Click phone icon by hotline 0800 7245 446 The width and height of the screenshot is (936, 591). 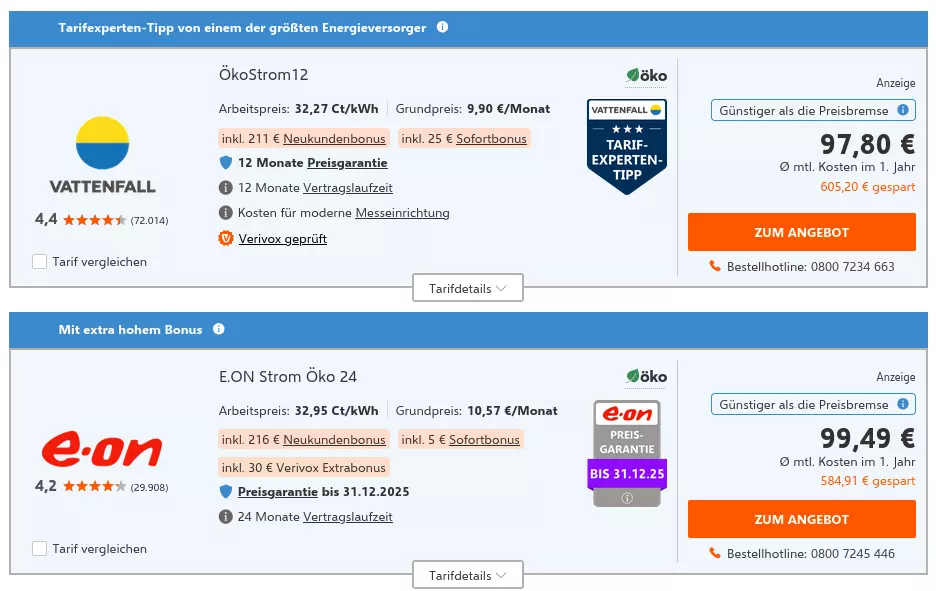click(715, 553)
